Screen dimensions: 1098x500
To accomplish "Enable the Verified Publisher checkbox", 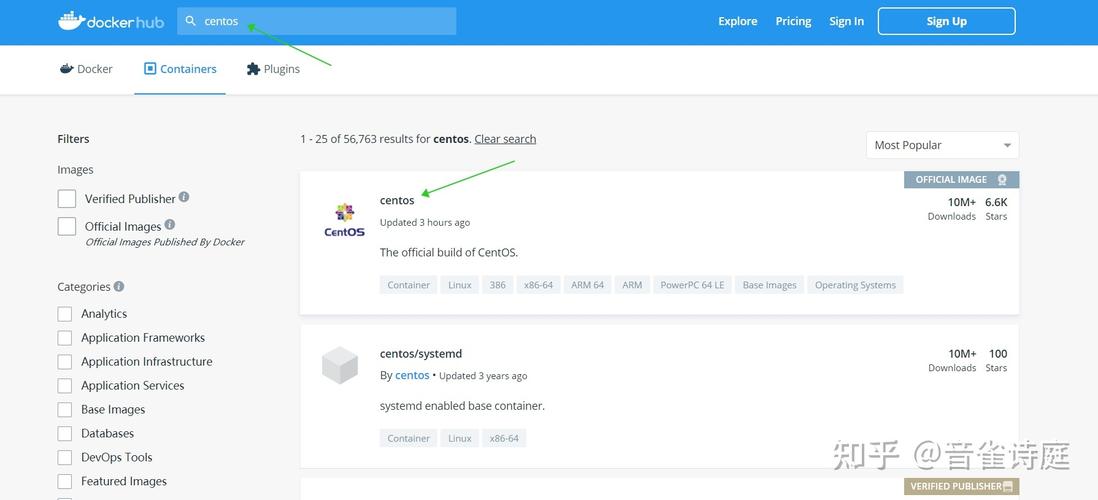I will (x=67, y=199).
